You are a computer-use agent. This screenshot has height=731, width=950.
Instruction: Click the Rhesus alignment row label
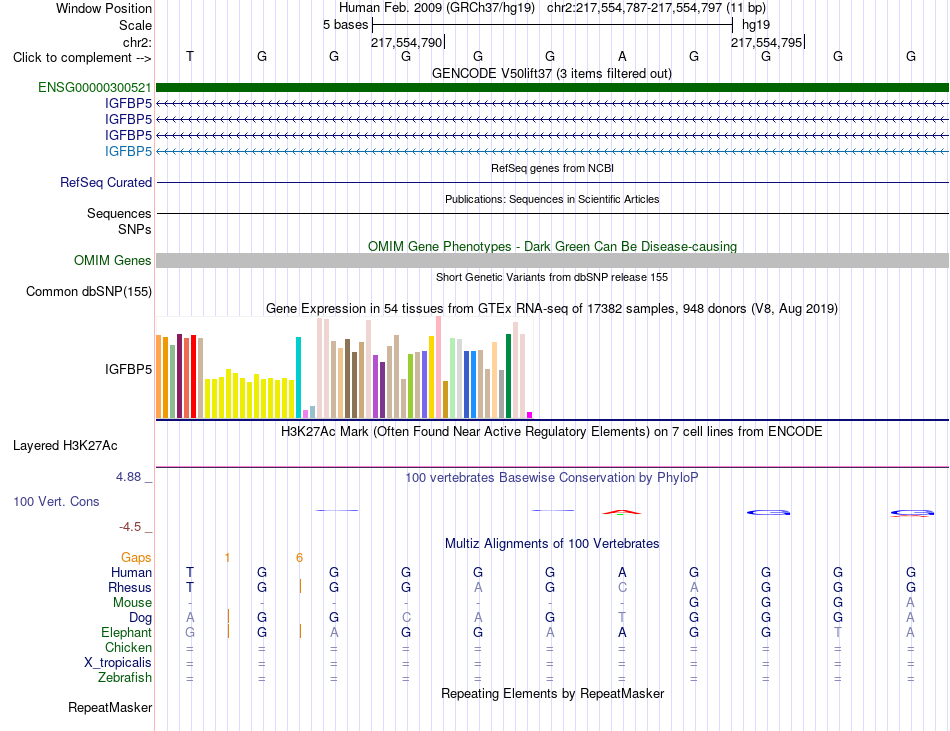click(130, 587)
